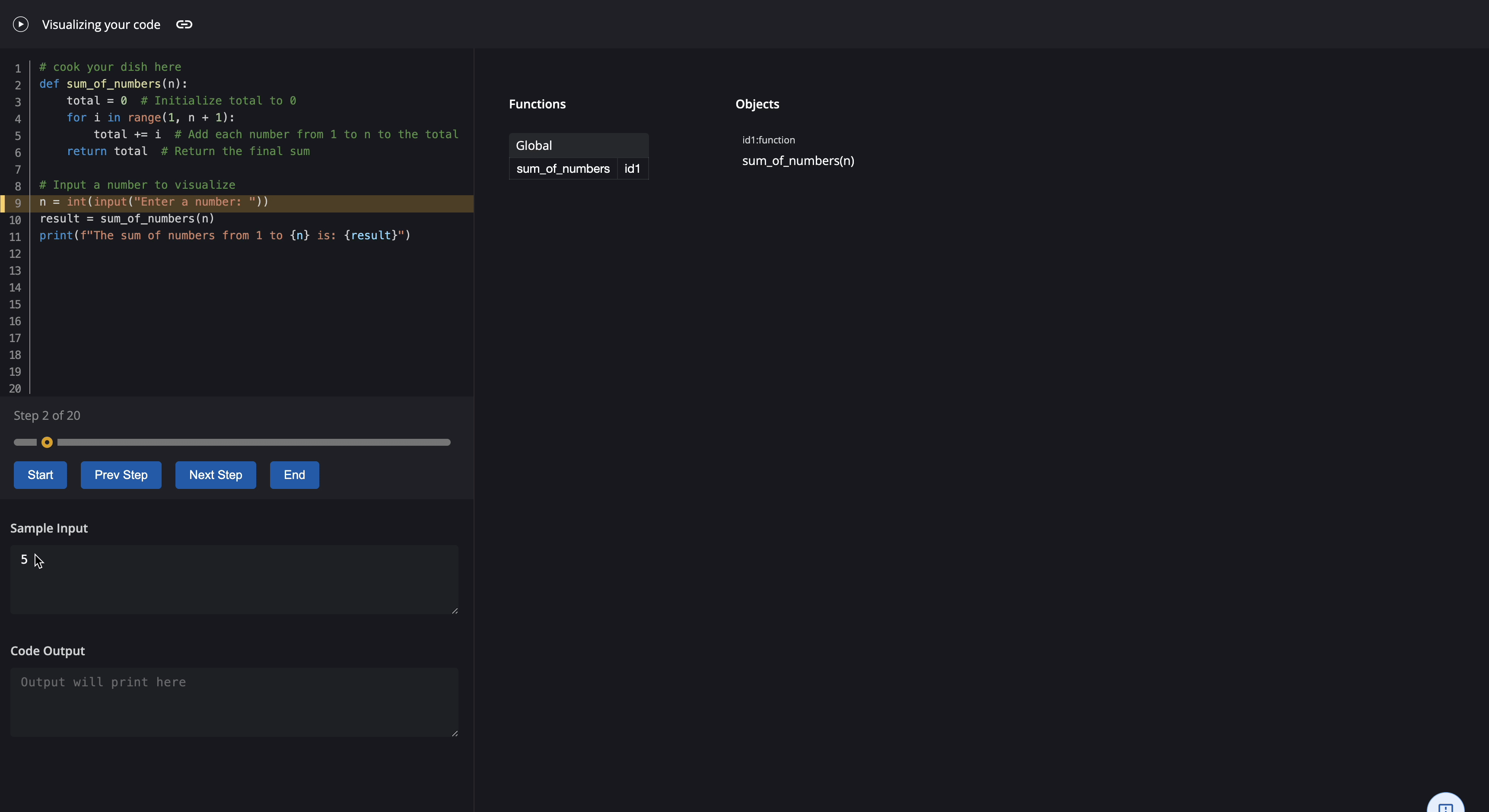Image resolution: width=1489 pixels, height=812 pixels.
Task: Click sum_of_numbers(n) function object
Action: coord(798,161)
